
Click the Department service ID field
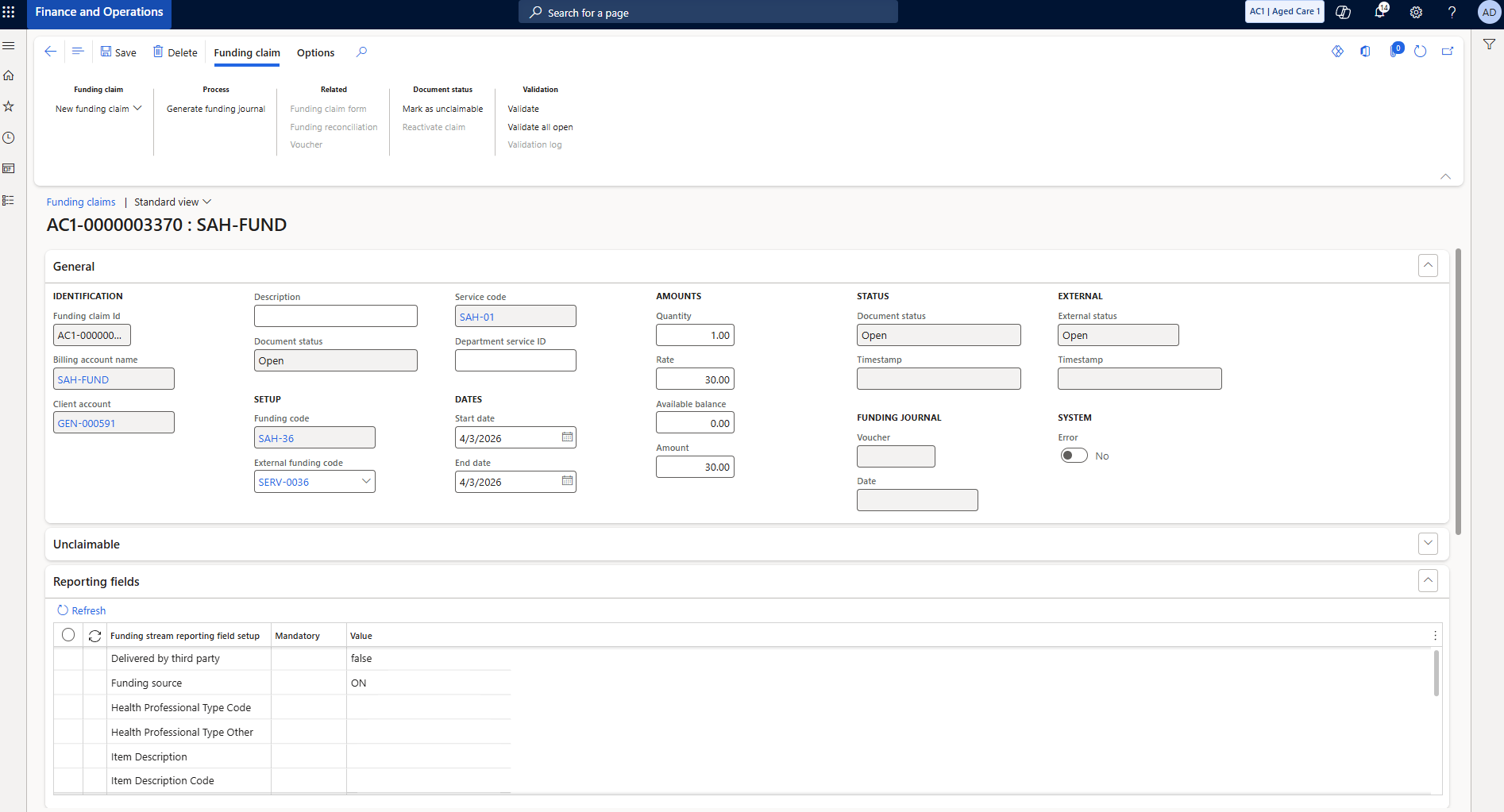(x=515, y=360)
